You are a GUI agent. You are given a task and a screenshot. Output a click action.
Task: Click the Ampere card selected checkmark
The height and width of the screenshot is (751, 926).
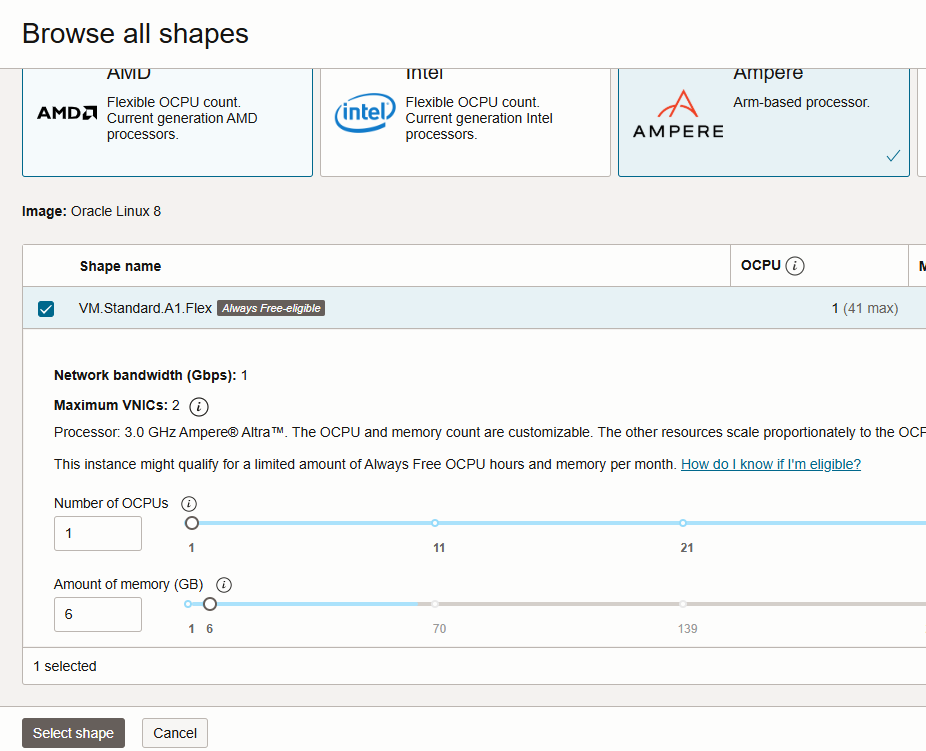[893, 156]
